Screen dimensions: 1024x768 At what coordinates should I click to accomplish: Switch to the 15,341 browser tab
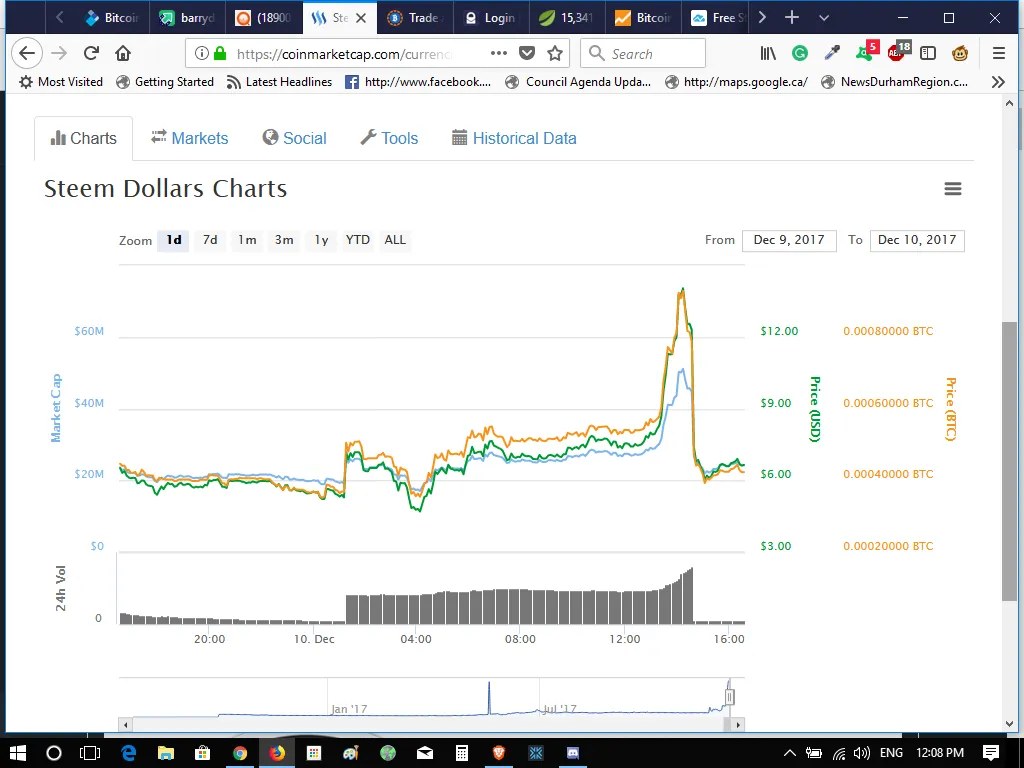point(567,18)
